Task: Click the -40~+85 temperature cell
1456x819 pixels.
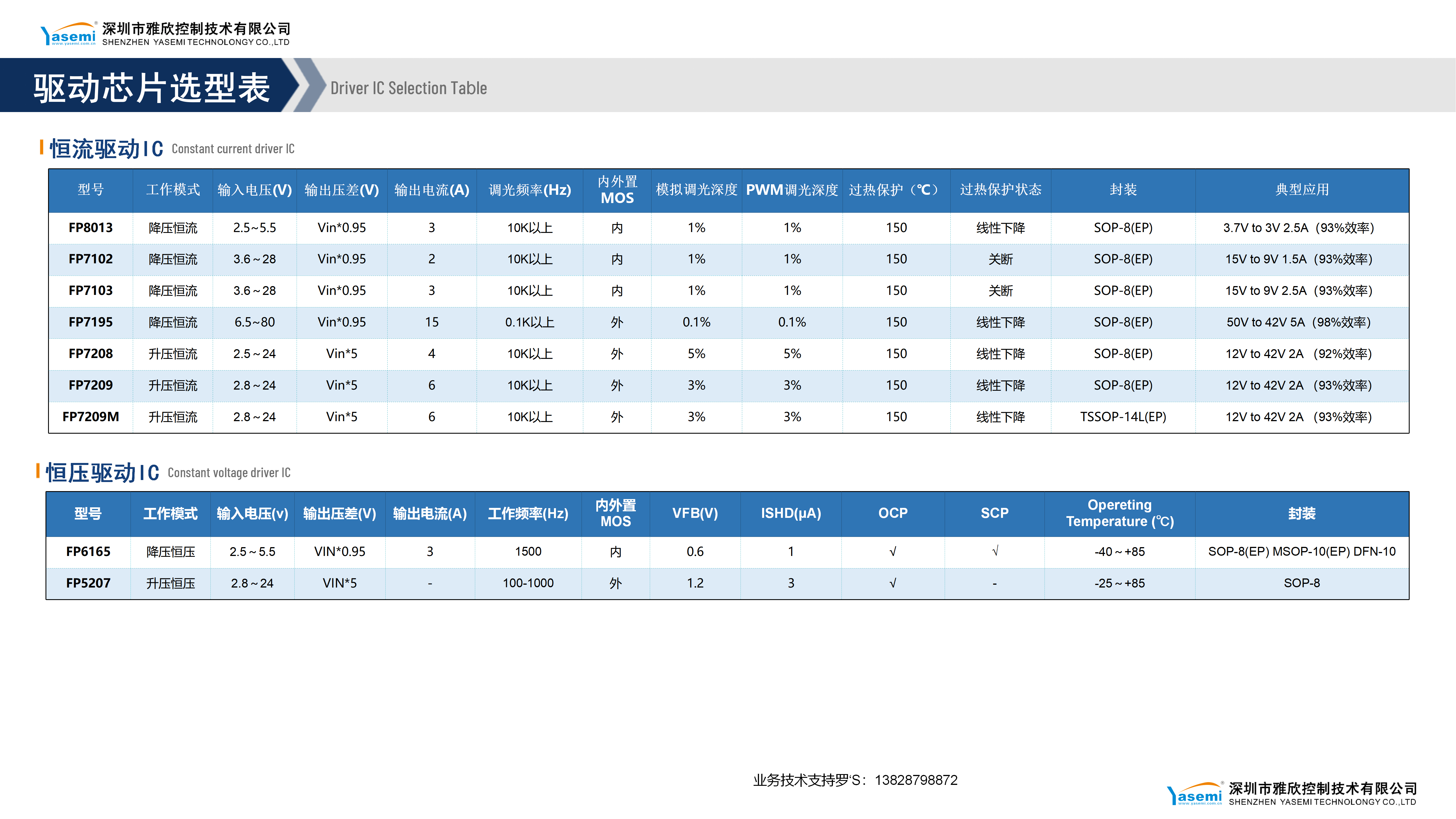Action: click(1120, 552)
